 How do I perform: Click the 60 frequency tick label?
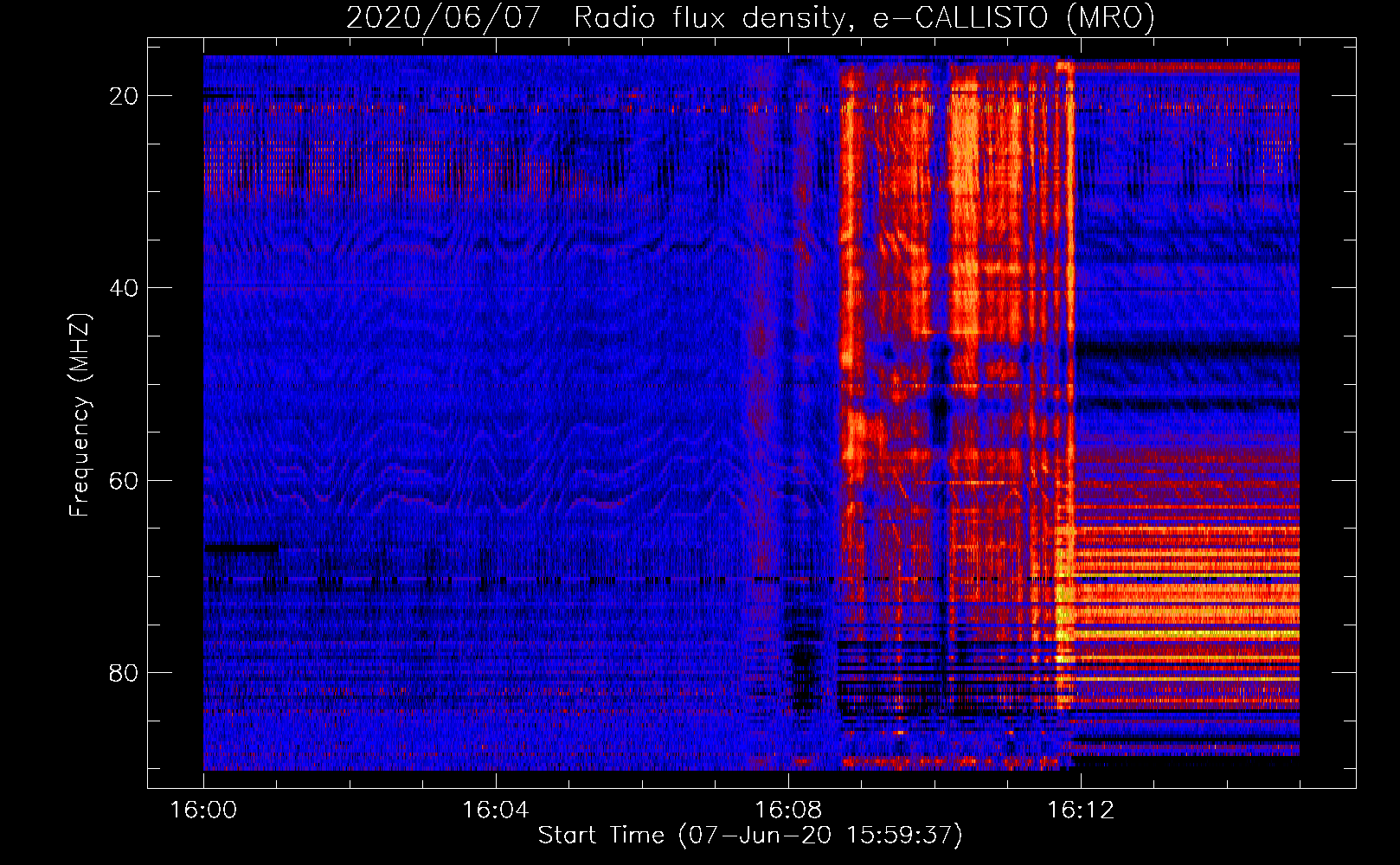pos(125,480)
